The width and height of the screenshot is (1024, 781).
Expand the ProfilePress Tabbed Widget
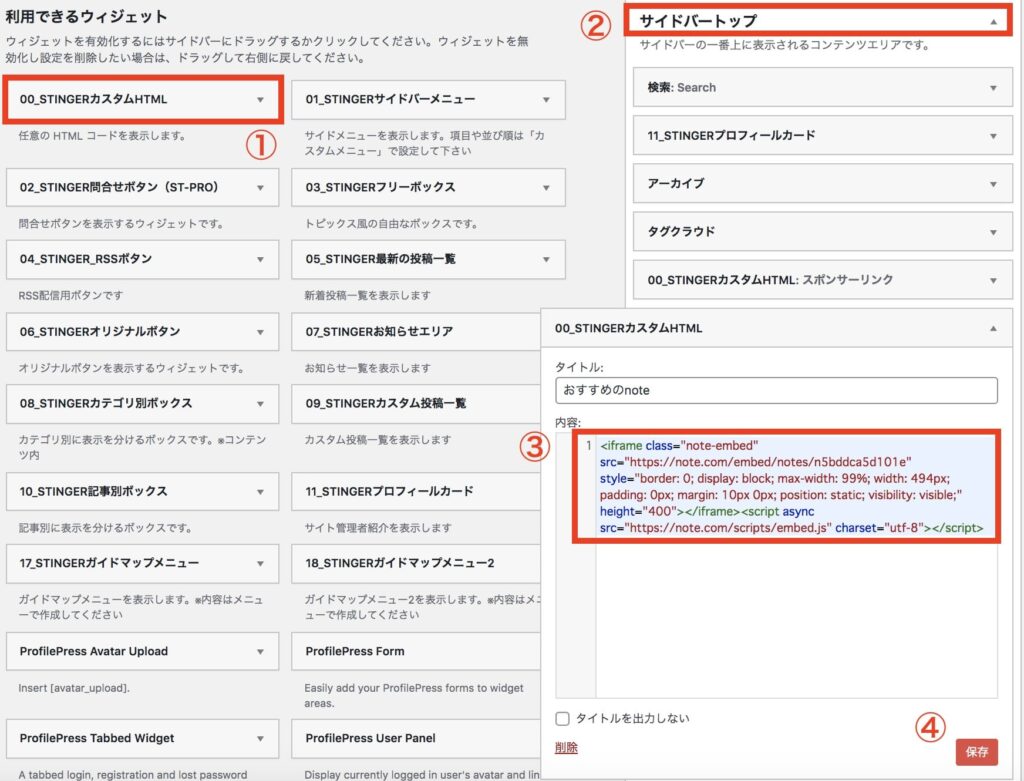pyautogui.click(x=260, y=739)
